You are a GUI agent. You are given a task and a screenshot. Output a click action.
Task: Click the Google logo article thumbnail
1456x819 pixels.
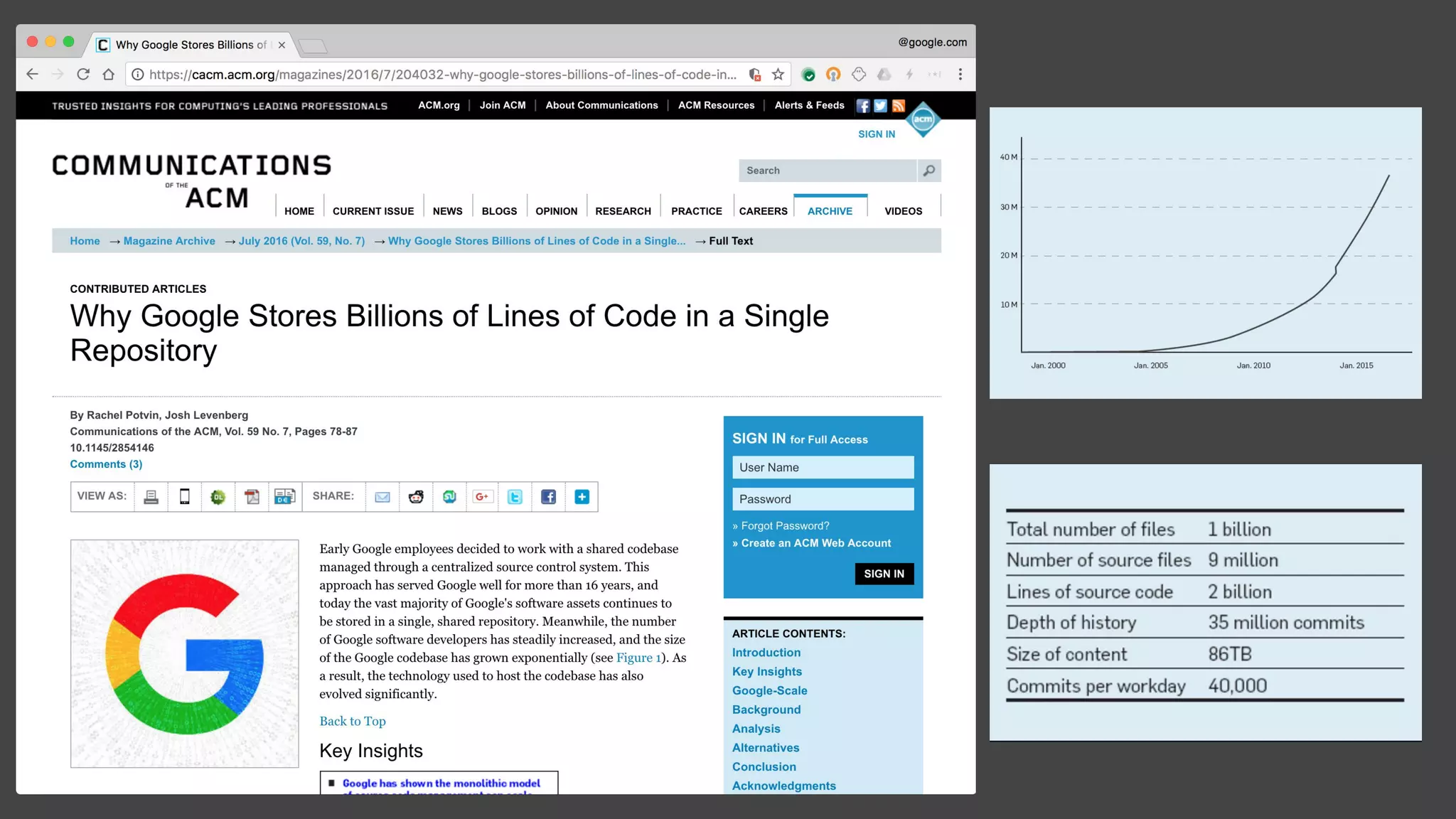[x=184, y=653]
